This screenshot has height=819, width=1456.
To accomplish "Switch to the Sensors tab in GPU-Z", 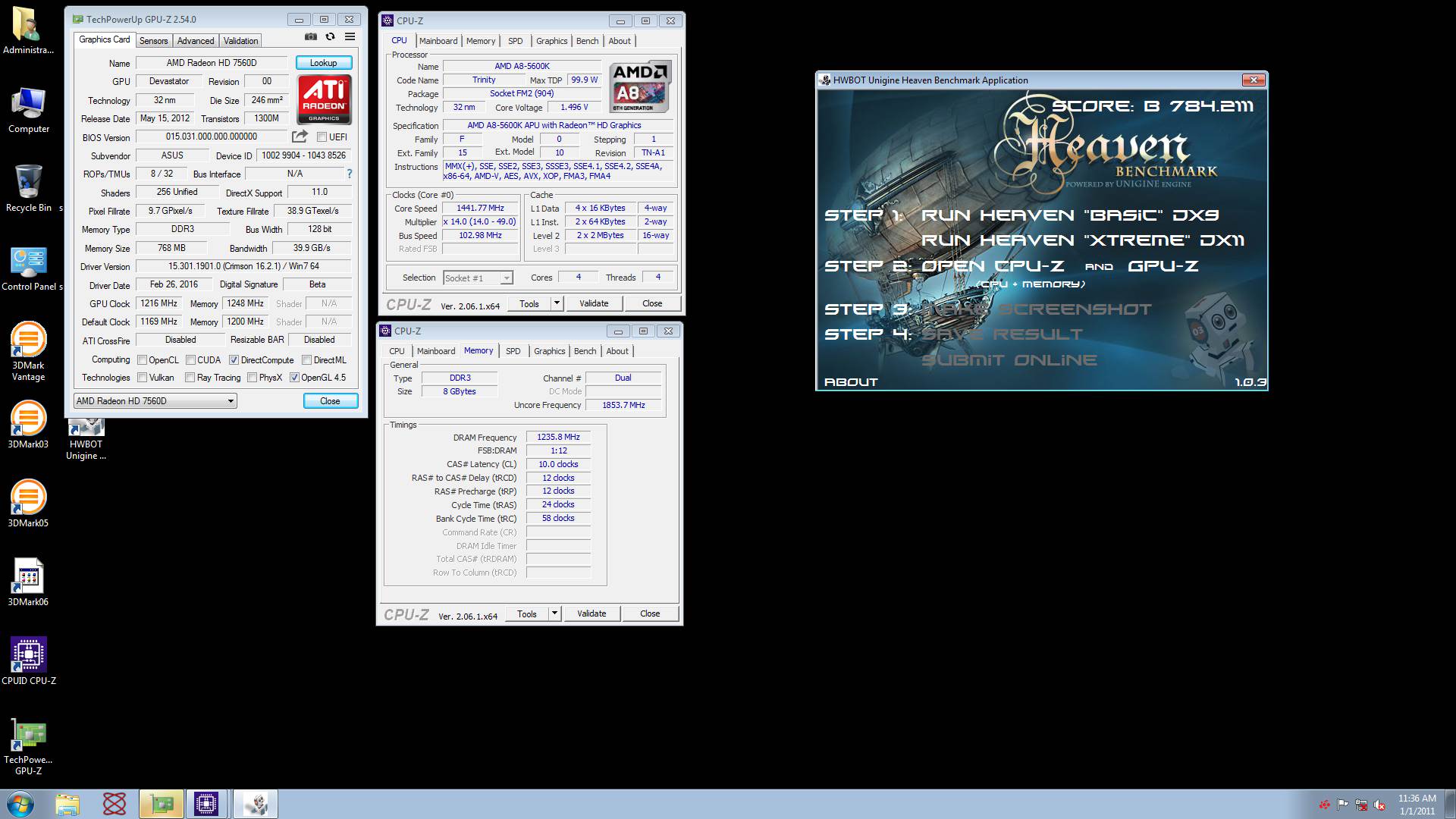I will point(153,41).
